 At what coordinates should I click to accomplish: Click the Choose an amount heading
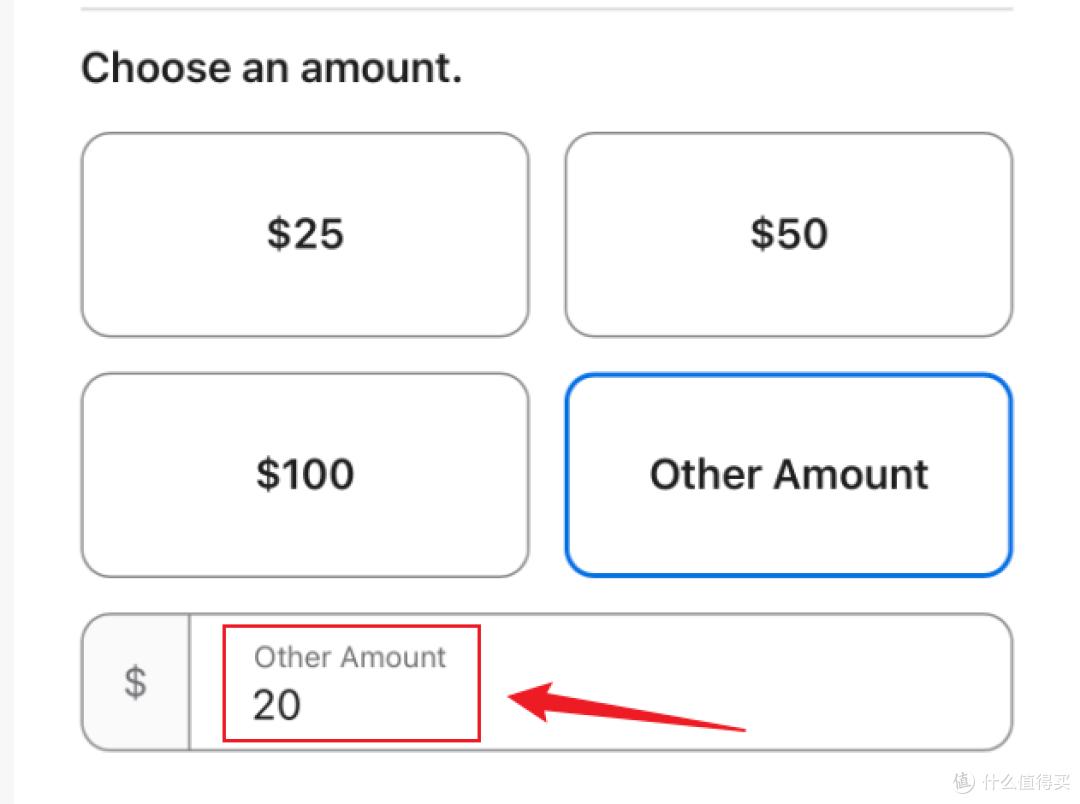coord(271,68)
